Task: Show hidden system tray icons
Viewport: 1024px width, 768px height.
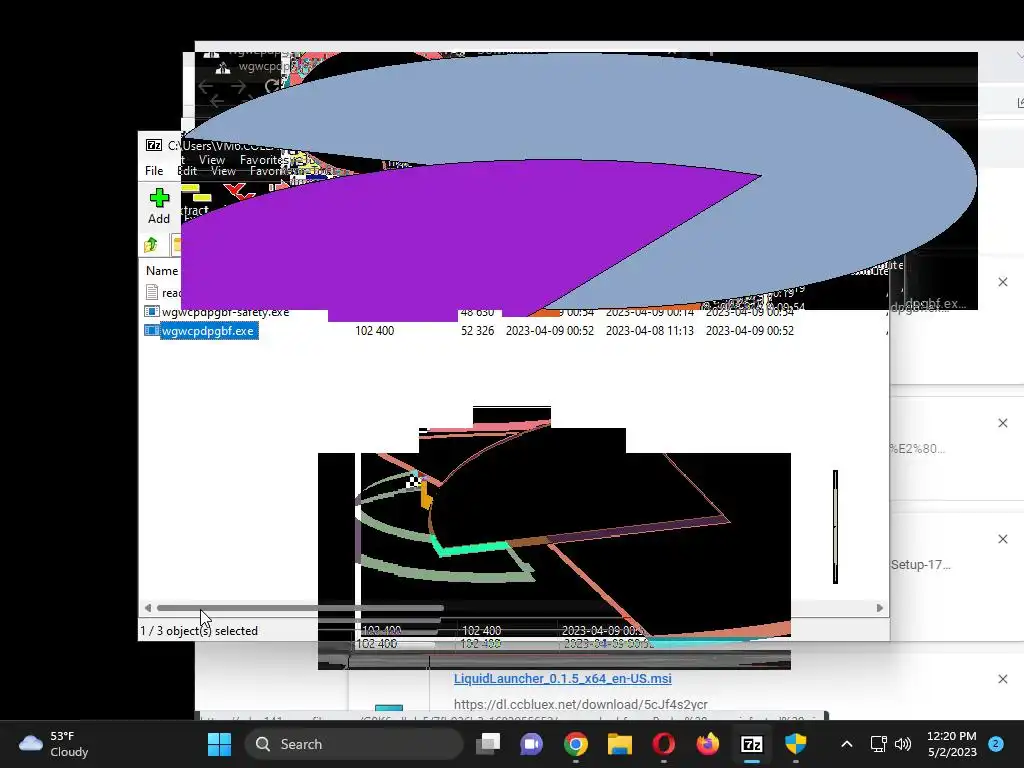Action: click(846, 744)
